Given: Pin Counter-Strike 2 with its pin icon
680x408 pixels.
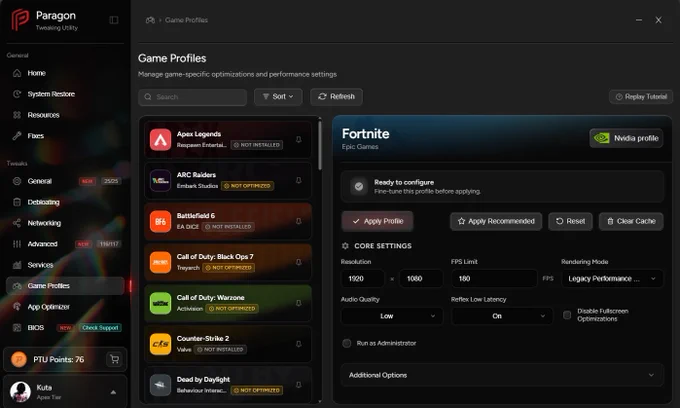Looking at the screenshot, I should [298, 344].
